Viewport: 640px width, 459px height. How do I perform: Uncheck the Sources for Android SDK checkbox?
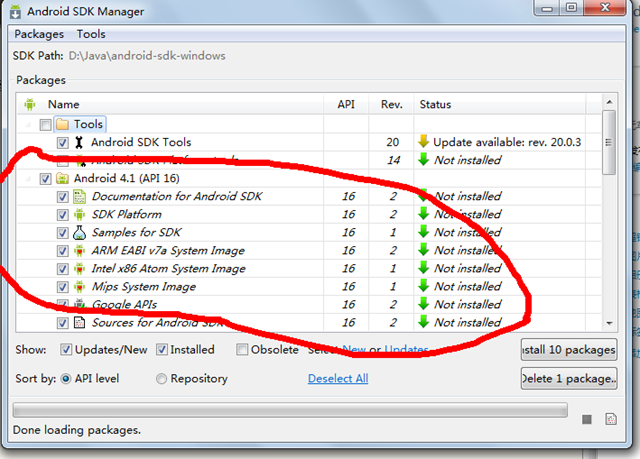coord(62,323)
